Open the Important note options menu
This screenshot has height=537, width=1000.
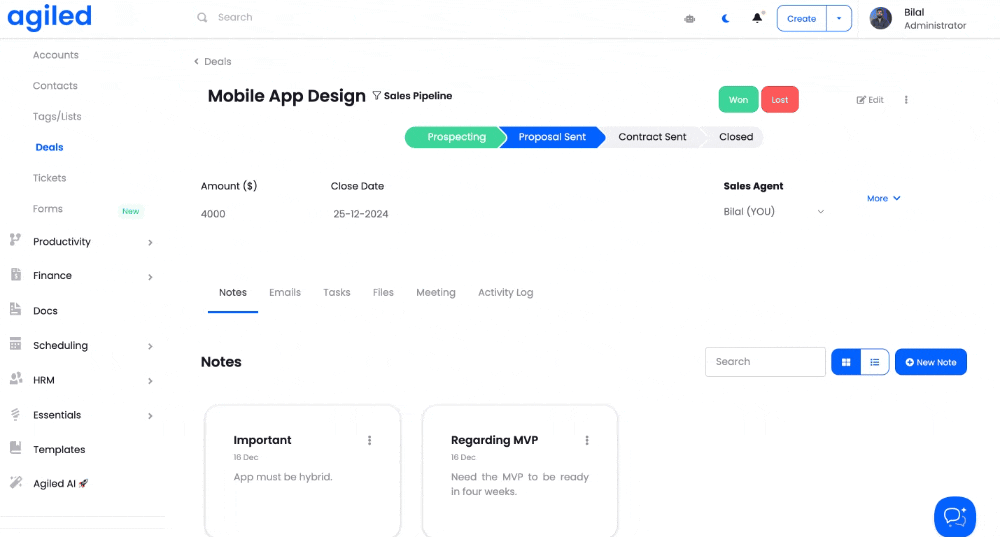pyautogui.click(x=369, y=441)
